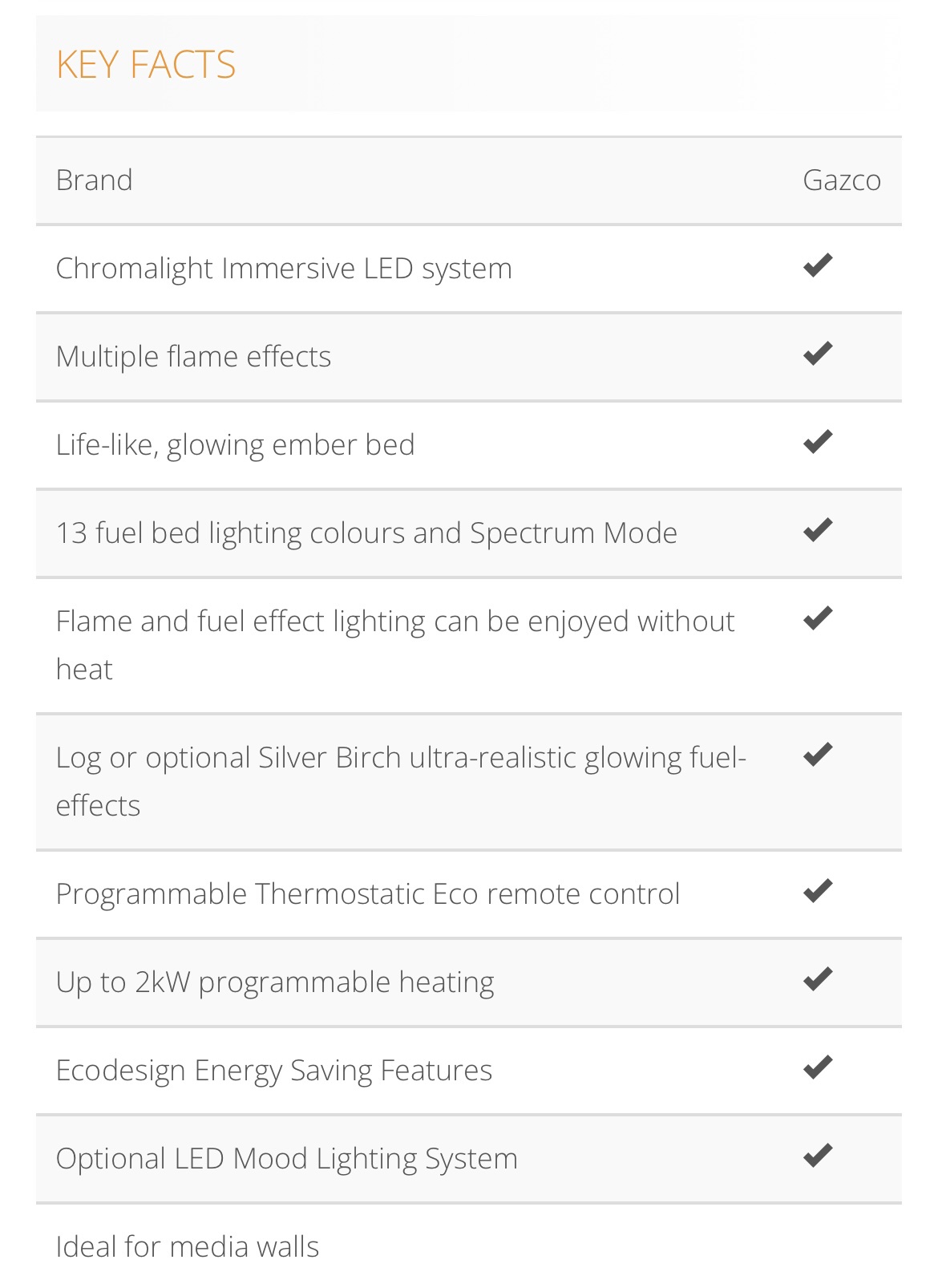The width and height of the screenshot is (938, 1288).
Task: Click checkmark icon beside Multiple flame effects
Action: (x=818, y=354)
